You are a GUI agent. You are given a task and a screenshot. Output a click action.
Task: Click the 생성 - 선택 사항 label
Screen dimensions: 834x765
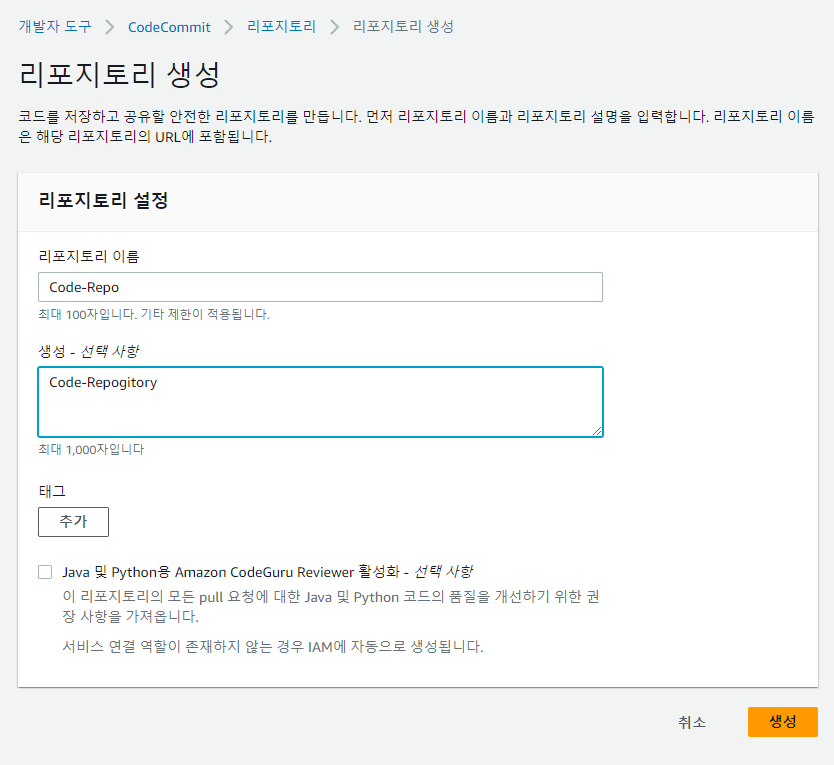coord(88,351)
